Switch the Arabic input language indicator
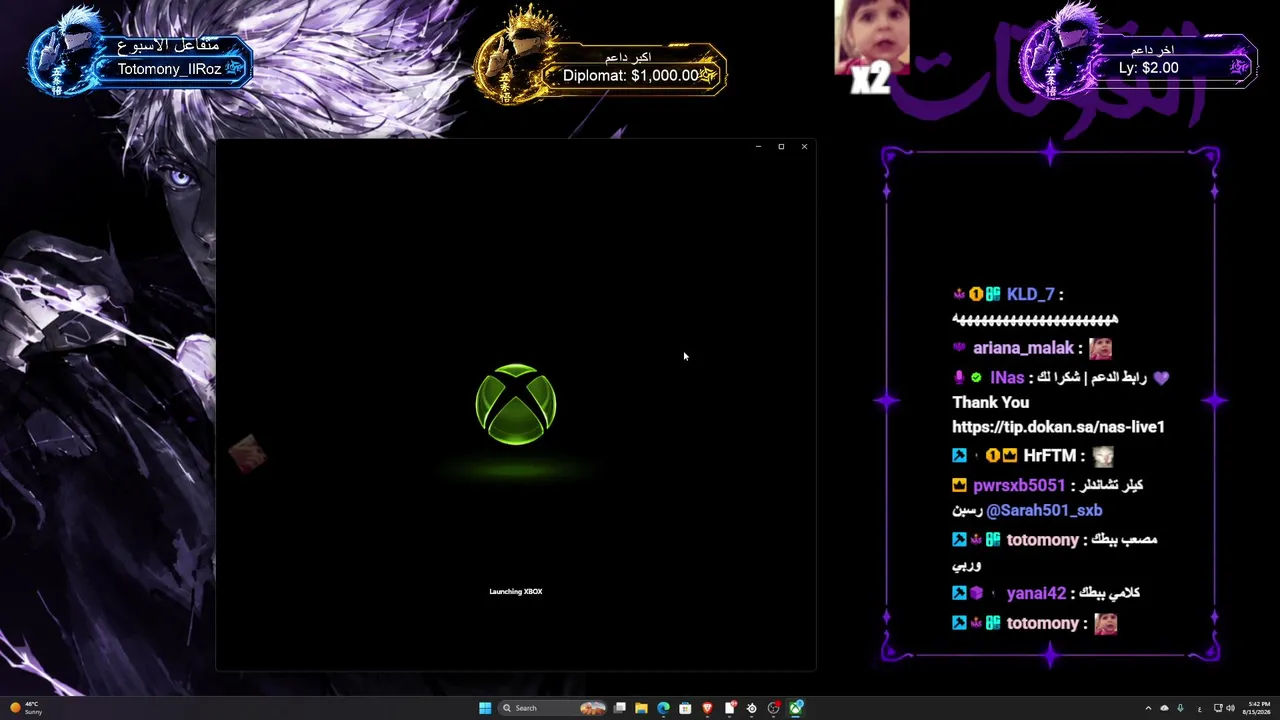1280x720 pixels. [x=1200, y=708]
